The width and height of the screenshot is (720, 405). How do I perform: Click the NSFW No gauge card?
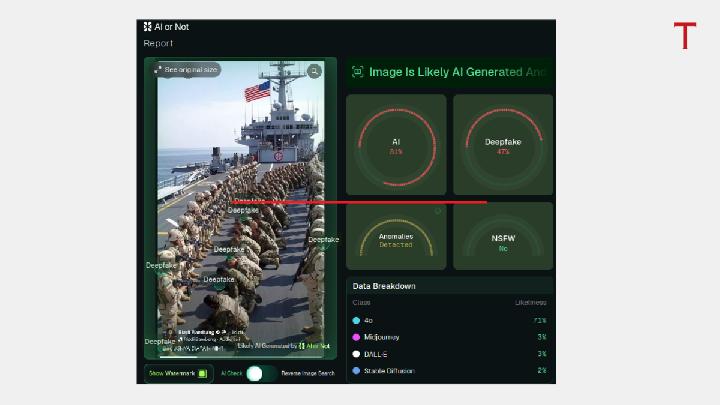(503, 237)
